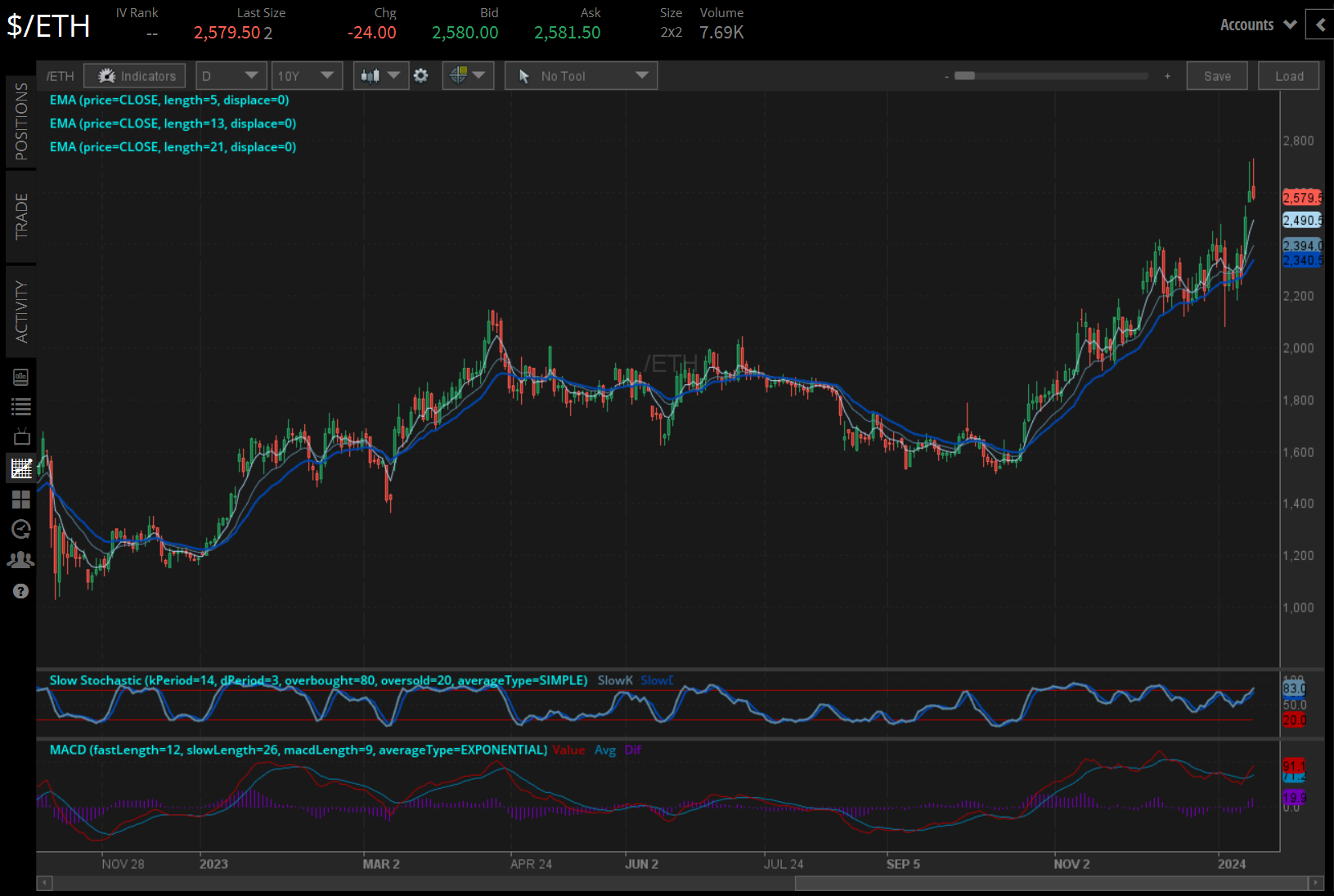Open the candlestick chart type dropdown
Screen dimensions: 1334x896
[380, 76]
